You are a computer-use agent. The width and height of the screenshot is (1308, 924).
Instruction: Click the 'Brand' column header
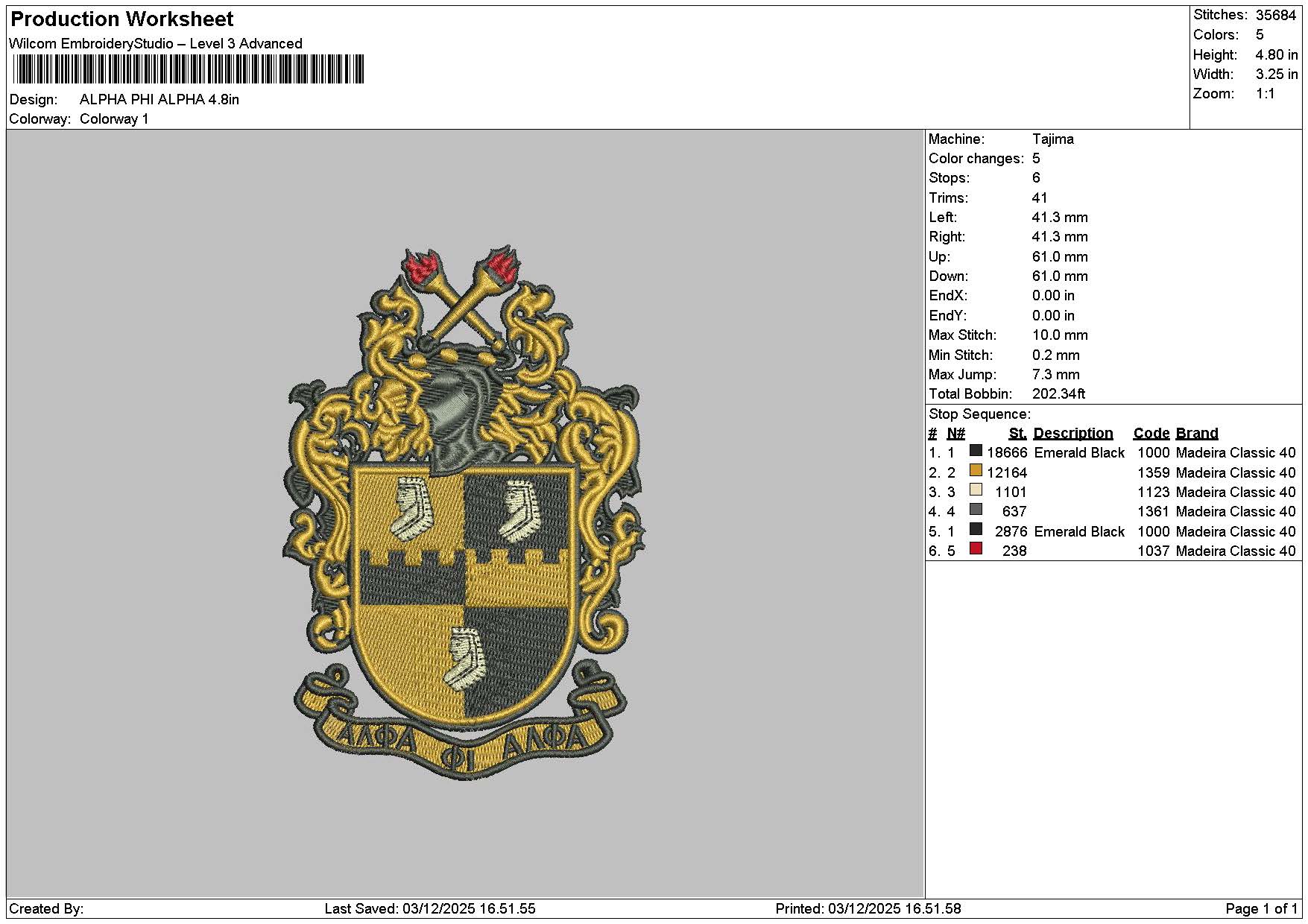click(x=1197, y=434)
